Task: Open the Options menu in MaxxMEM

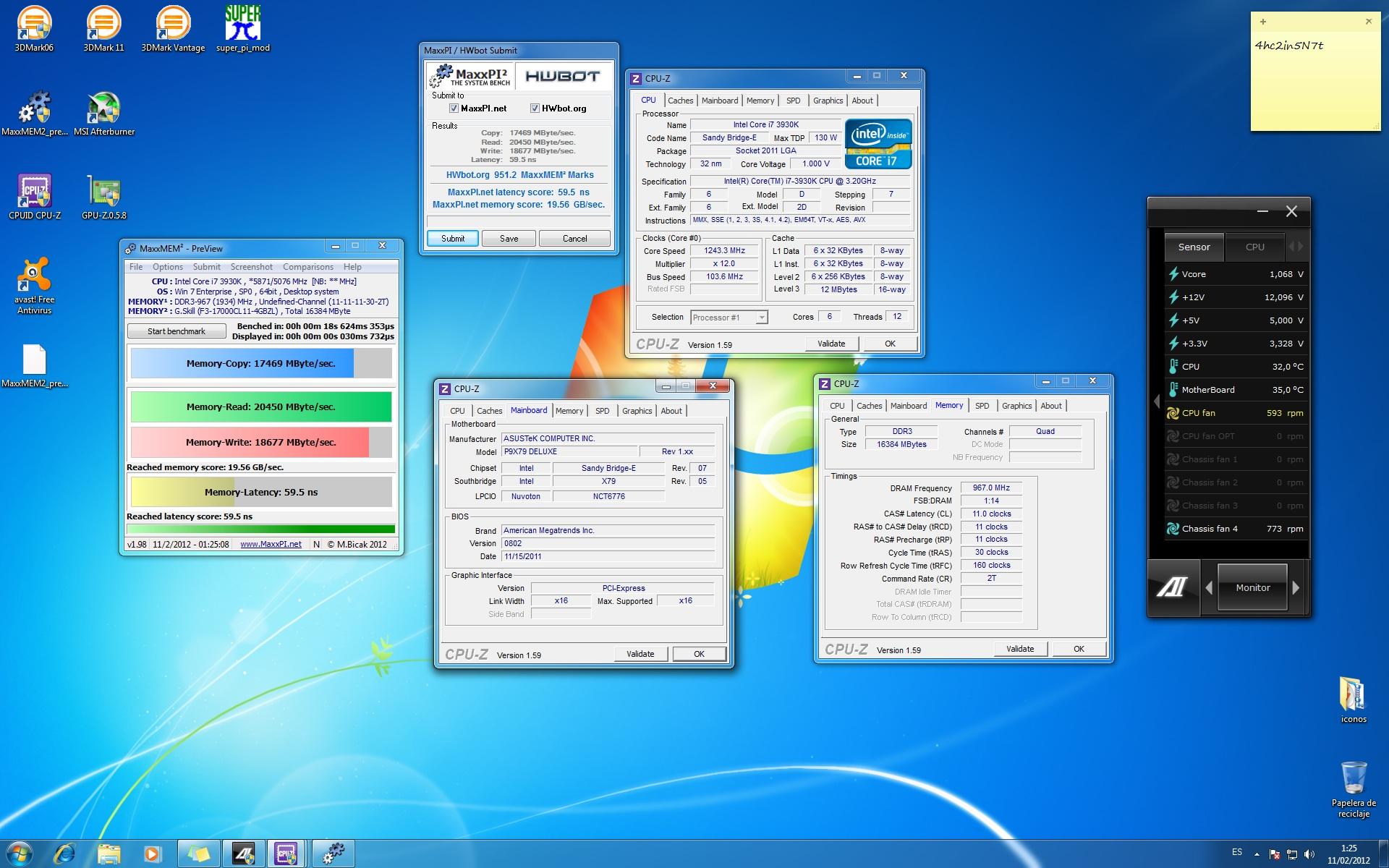Action: click(168, 267)
